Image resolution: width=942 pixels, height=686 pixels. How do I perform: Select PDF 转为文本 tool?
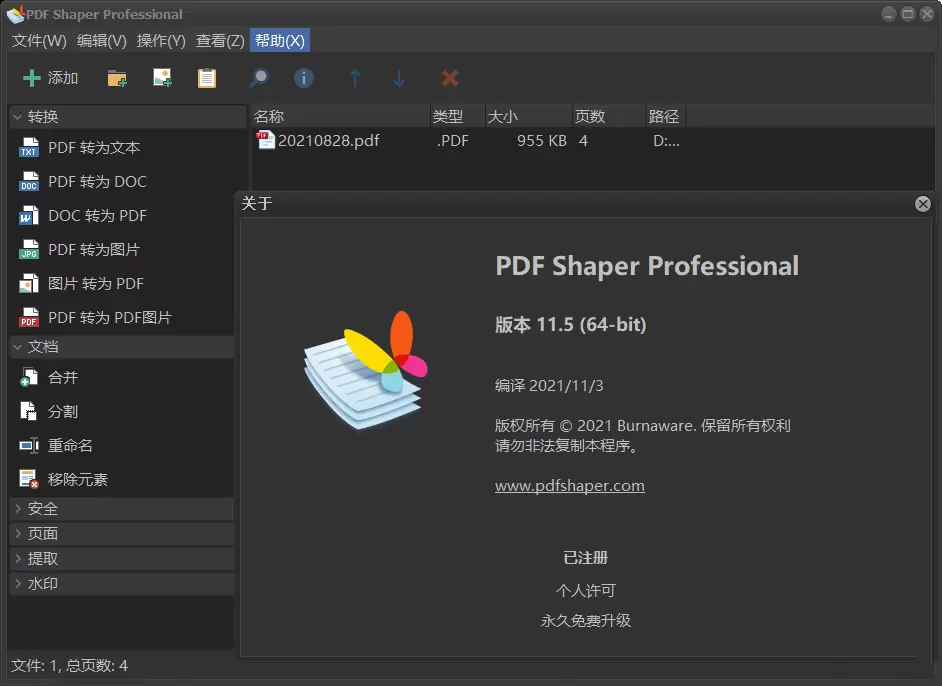click(94, 147)
